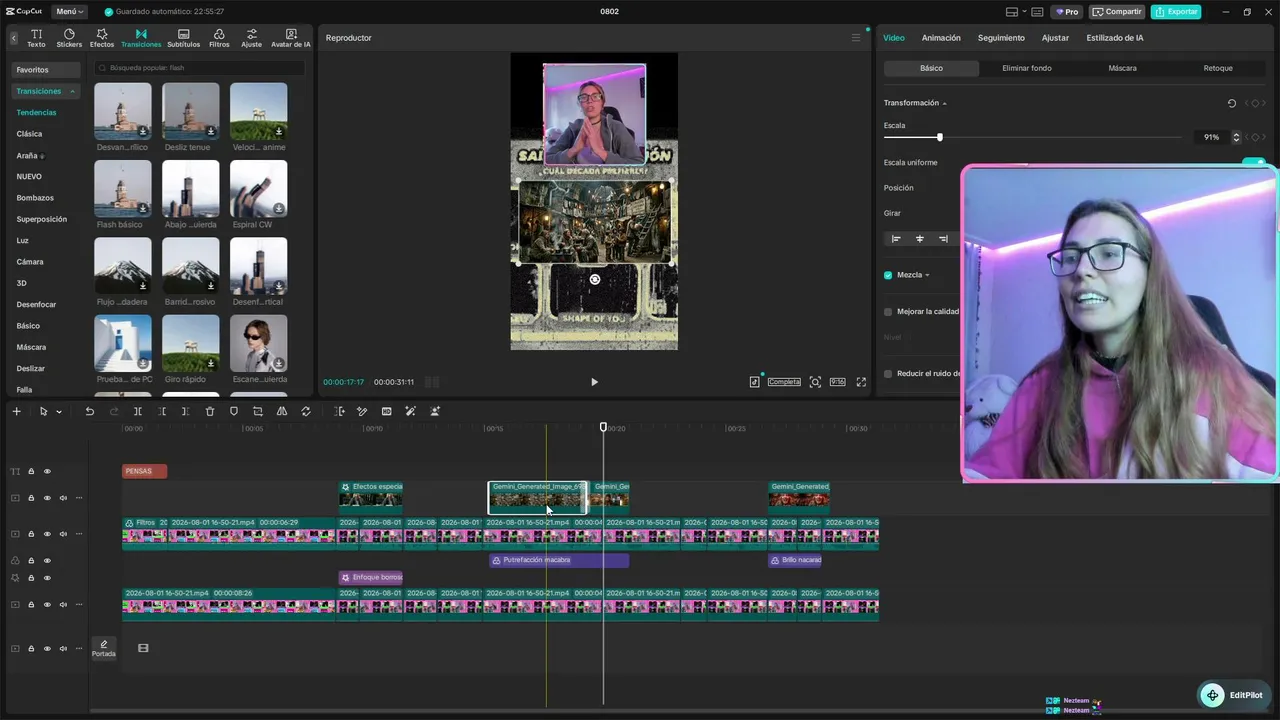Select the Eliminar fondo sub-tab
The image size is (1280, 720).
pyautogui.click(x=1027, y=68)
